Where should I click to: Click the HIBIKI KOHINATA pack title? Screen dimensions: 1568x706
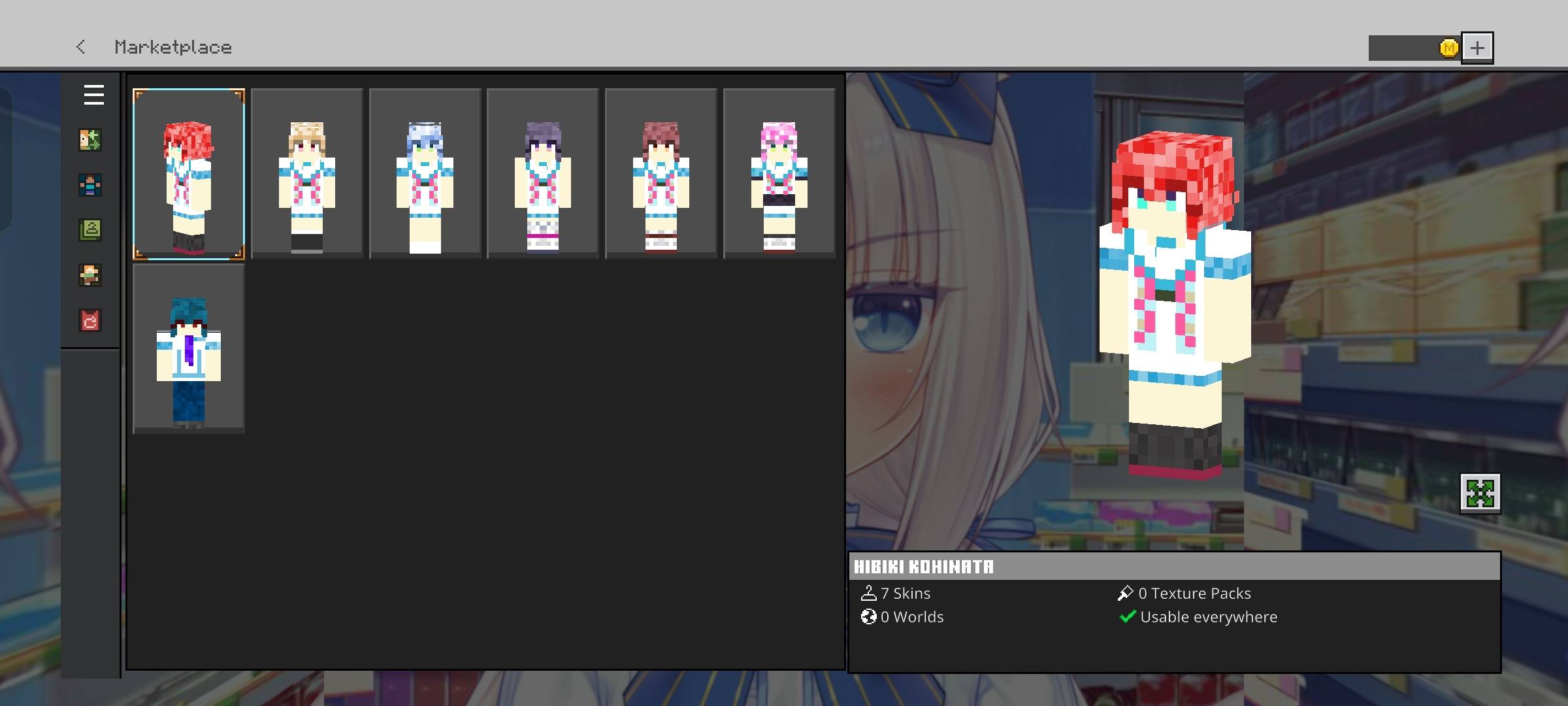[x=924, y=567]
